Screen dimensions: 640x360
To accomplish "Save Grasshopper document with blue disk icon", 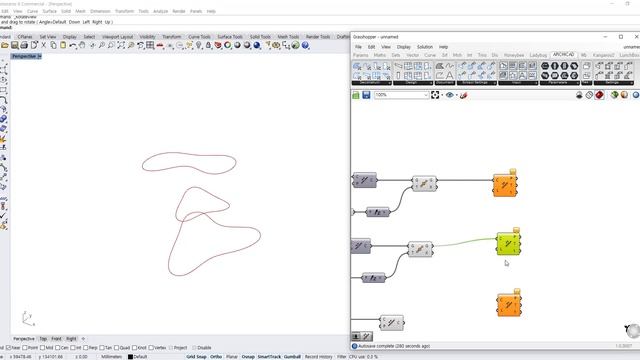I will [x=366, y=95].
